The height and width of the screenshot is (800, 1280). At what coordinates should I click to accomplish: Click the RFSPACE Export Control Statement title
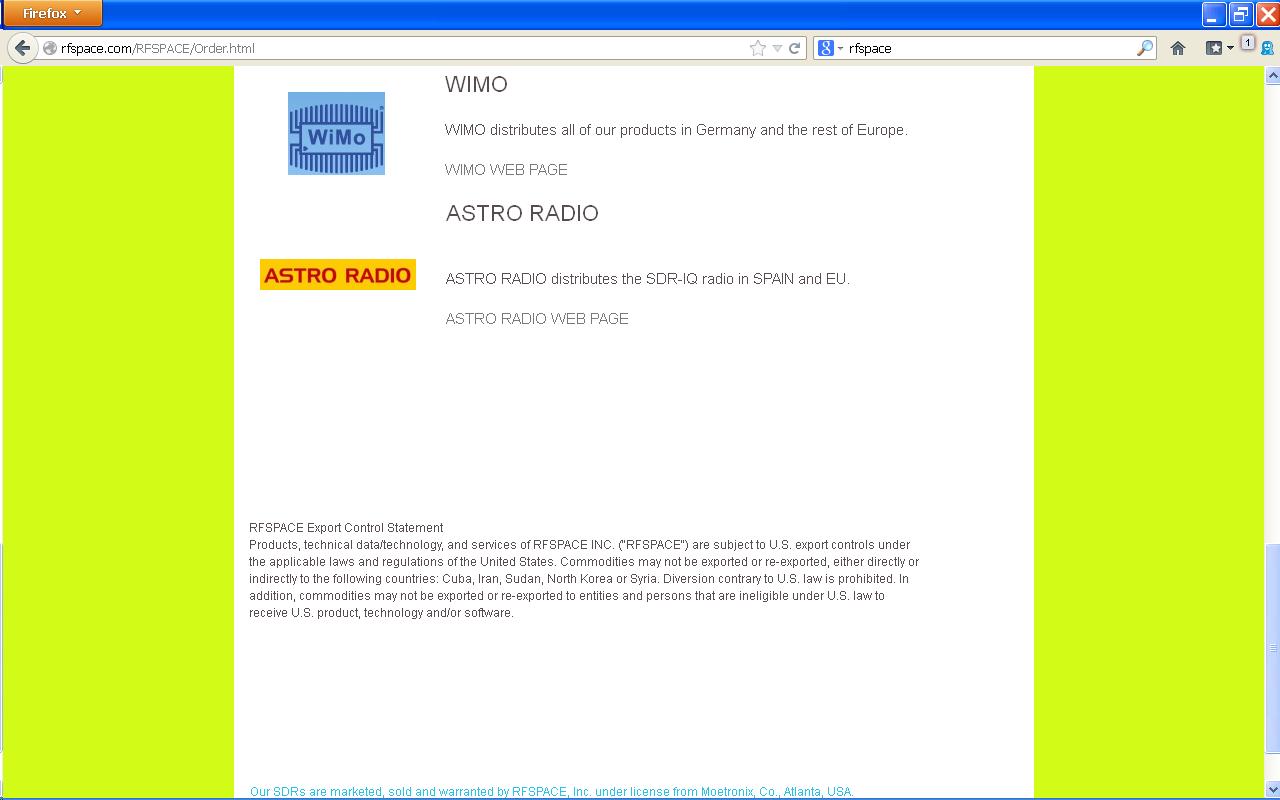346,528
